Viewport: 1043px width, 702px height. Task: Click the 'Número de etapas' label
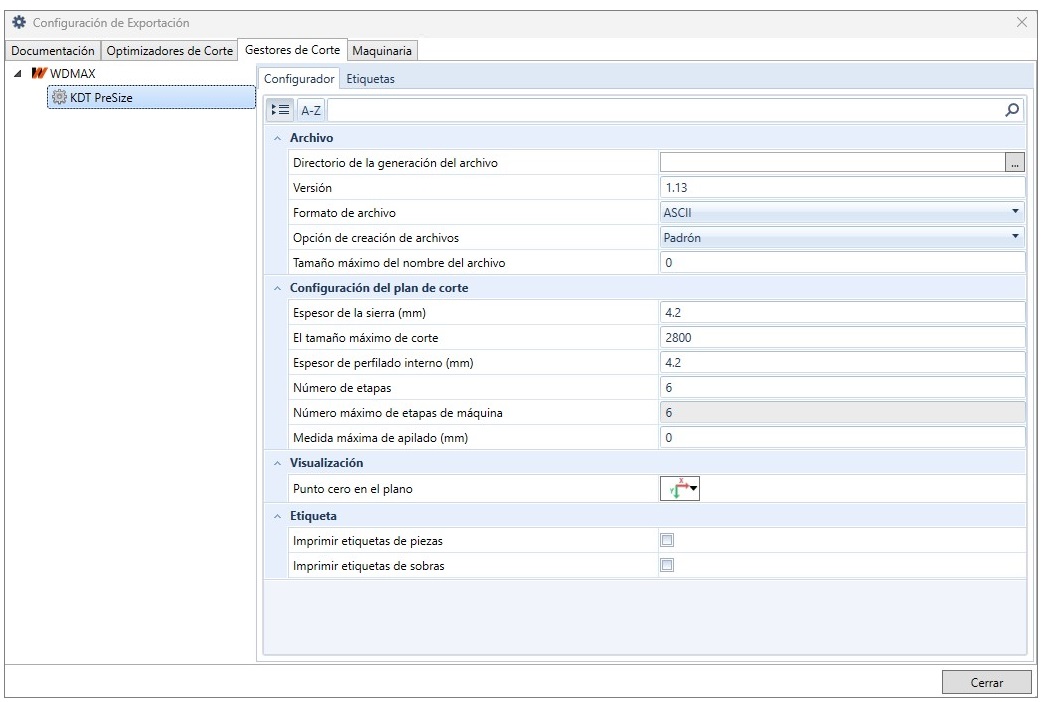point(342,388)
